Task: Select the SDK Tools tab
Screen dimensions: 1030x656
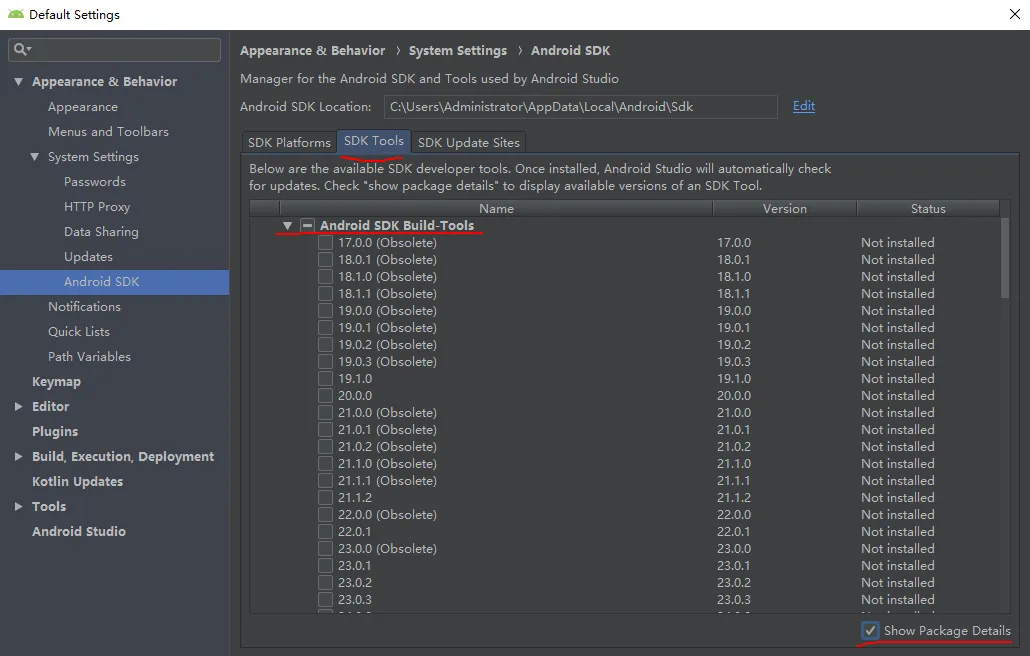Action: [x=374, y=141]
